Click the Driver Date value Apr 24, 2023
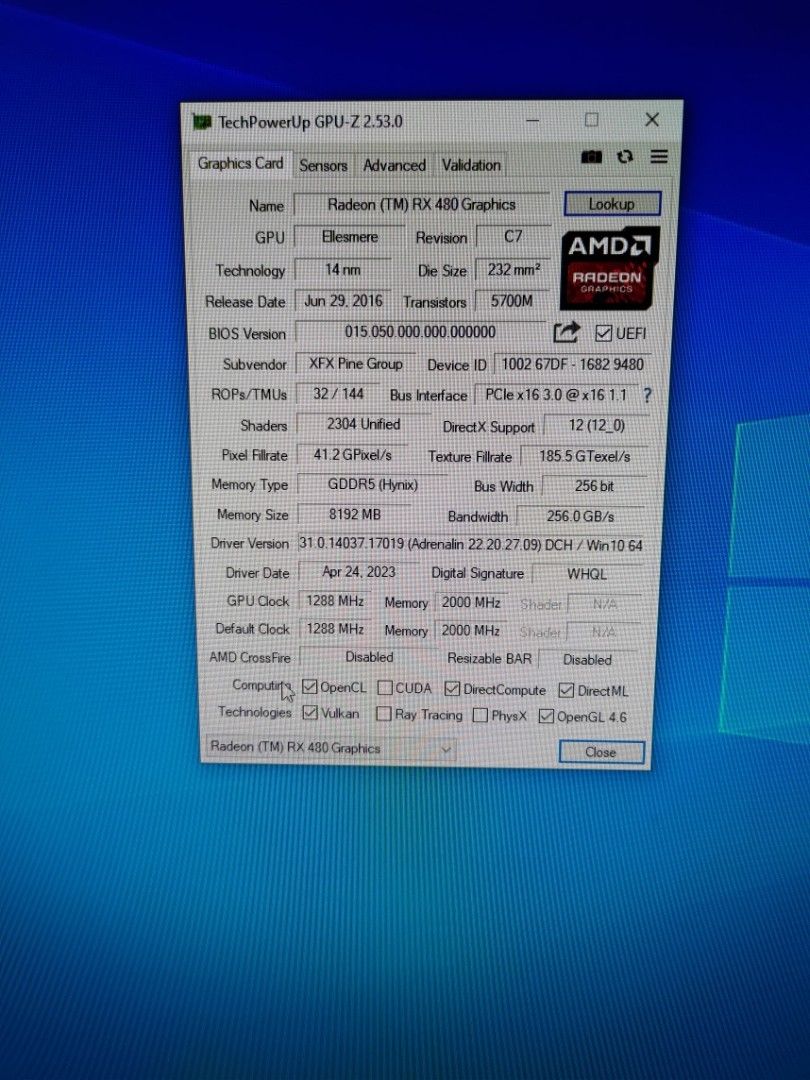The height and width of the screenshot is (1080, 810). [x=359, y=572]
